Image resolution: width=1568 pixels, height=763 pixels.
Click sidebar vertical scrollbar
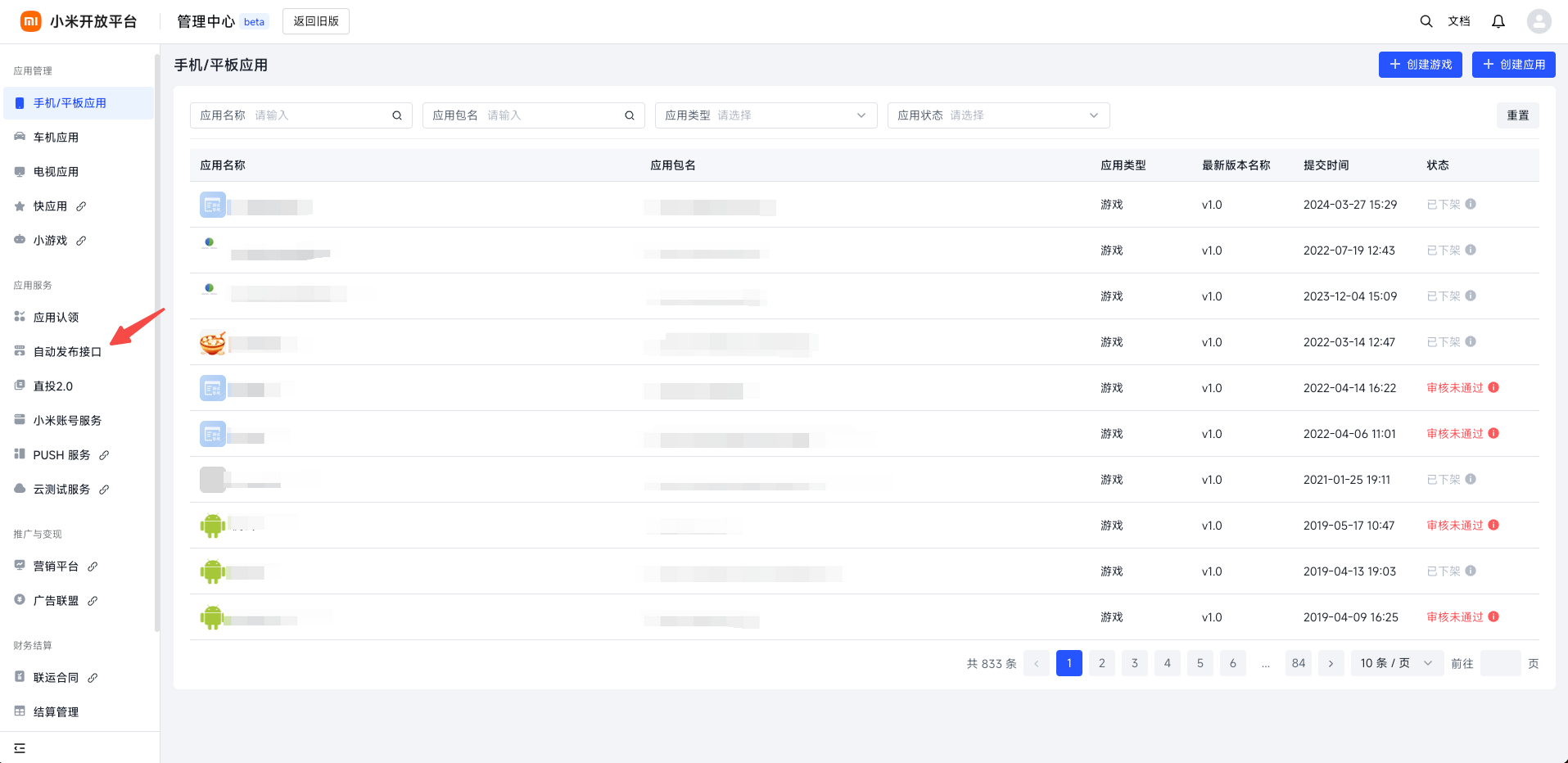pos(156,344)
